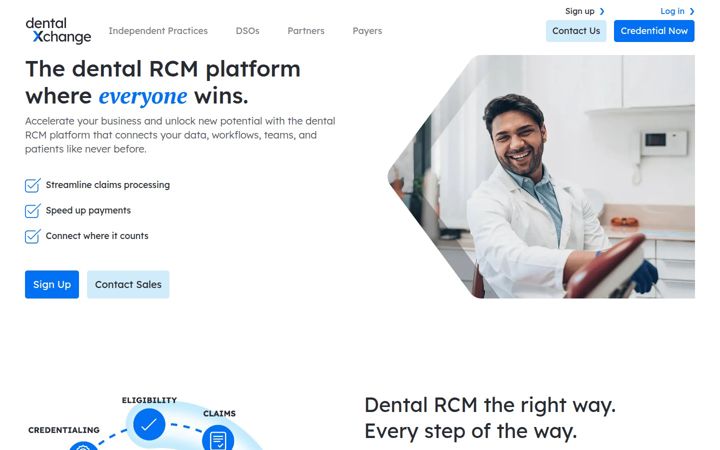This screenshot has width=720, height=450.
Task: Click the Dental Xchange logo
Action: click(x=58, y=31)
